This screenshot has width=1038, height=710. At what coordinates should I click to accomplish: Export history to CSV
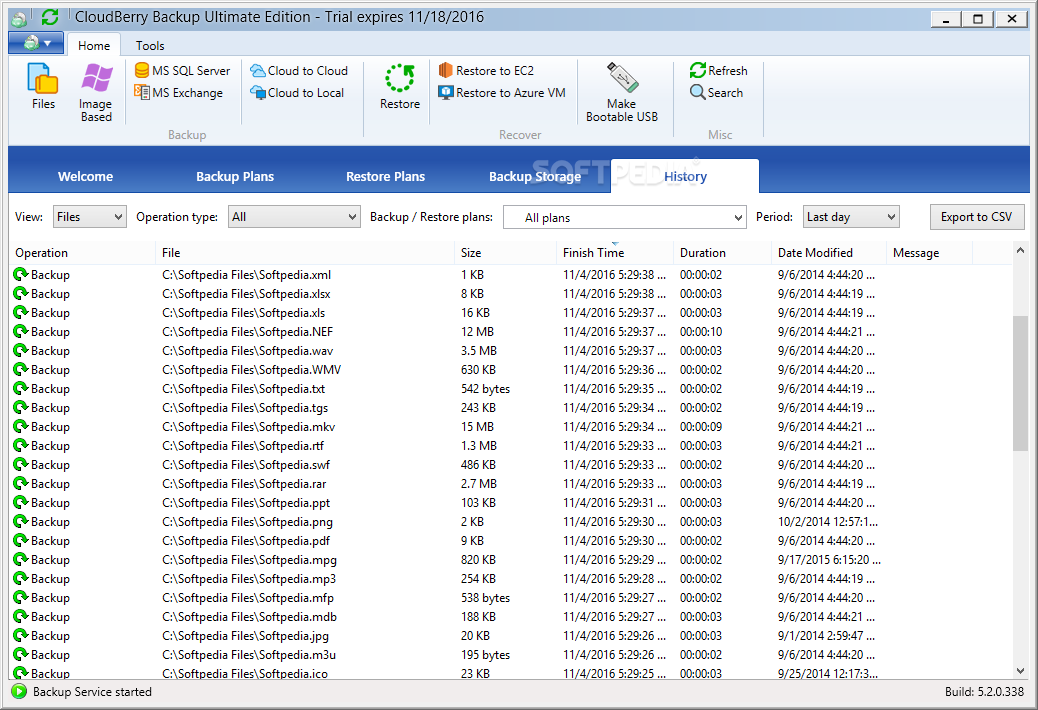pyautogui.click(x=976, y=217)
